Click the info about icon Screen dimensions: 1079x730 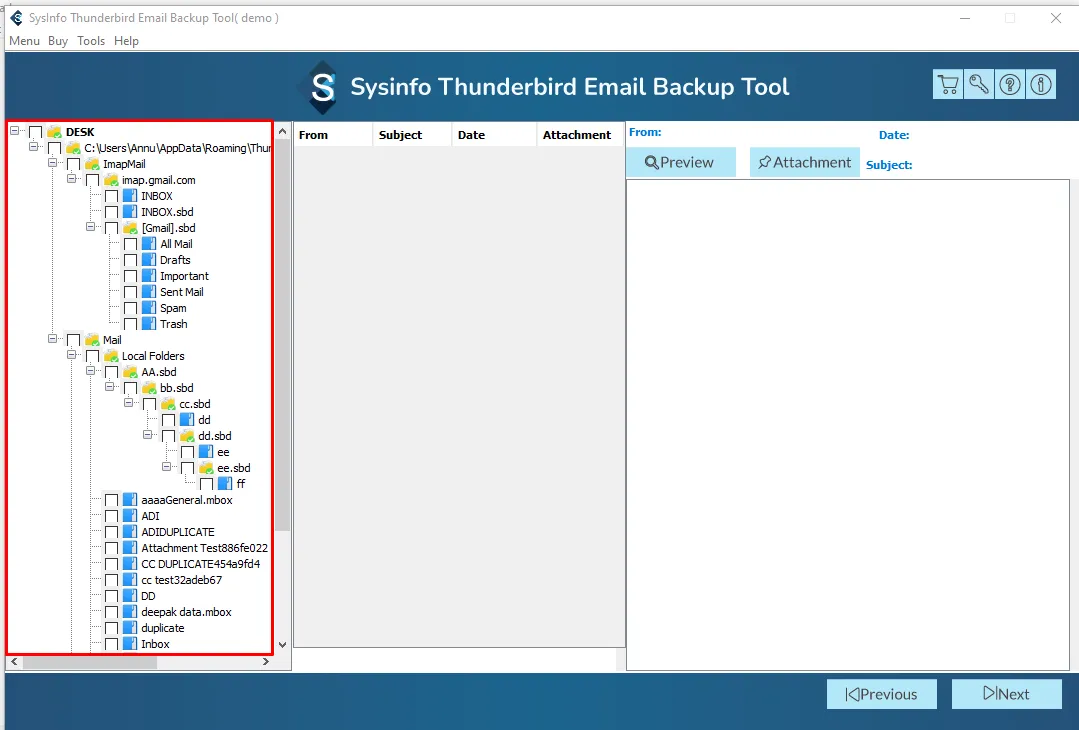pyautogui.click(x=1041, y=85)
